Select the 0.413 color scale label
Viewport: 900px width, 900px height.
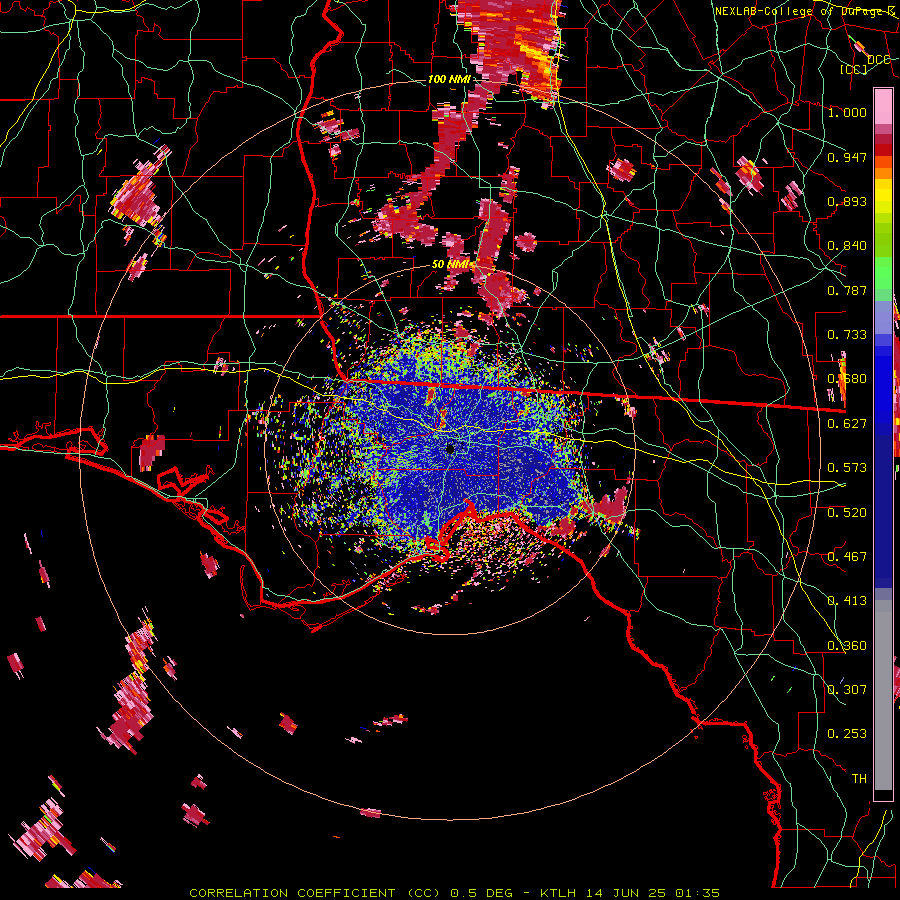coord(847,601)
